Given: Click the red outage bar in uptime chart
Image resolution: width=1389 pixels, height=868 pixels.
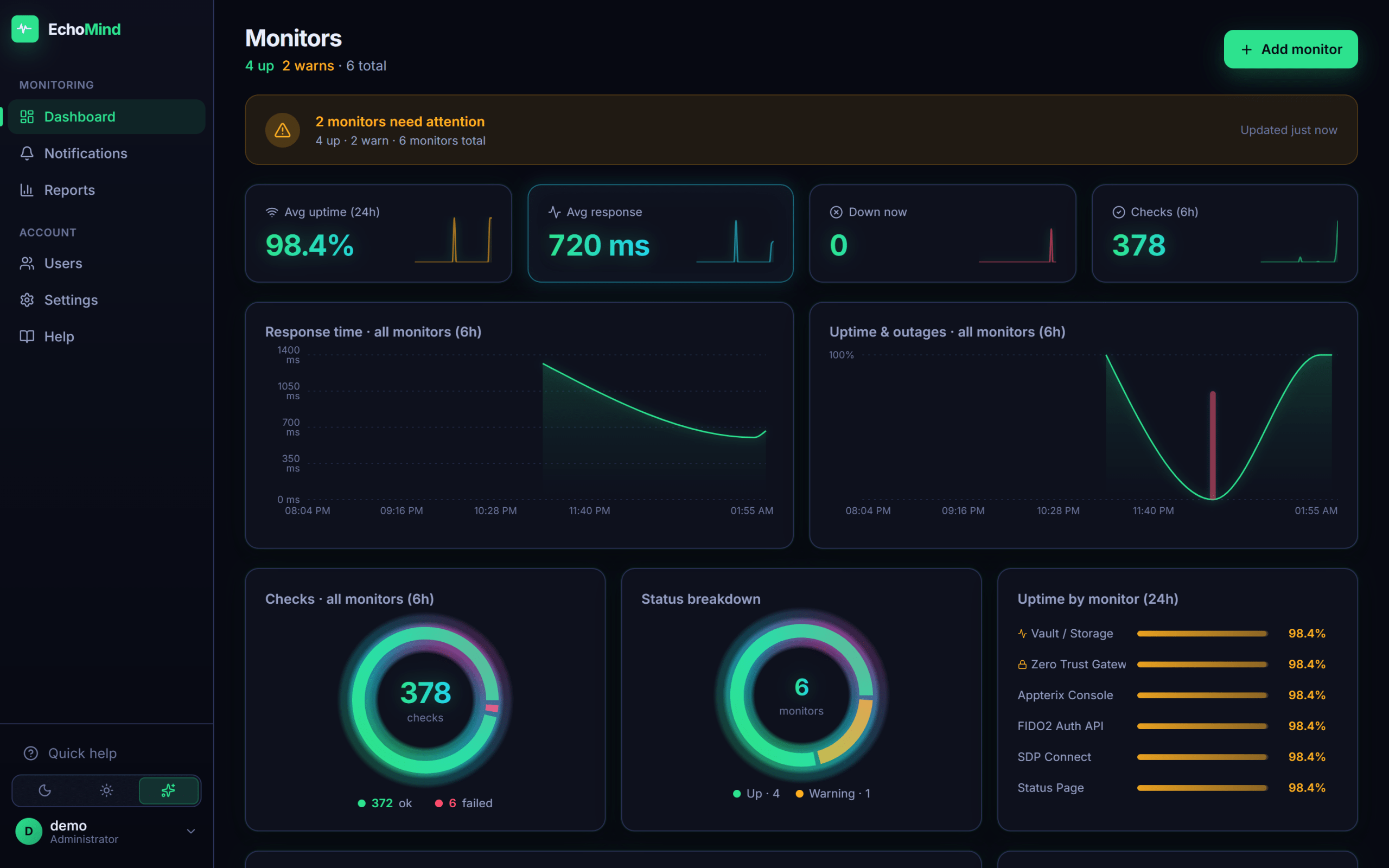Looking at the screenshot, I should tap(1212, 445).
